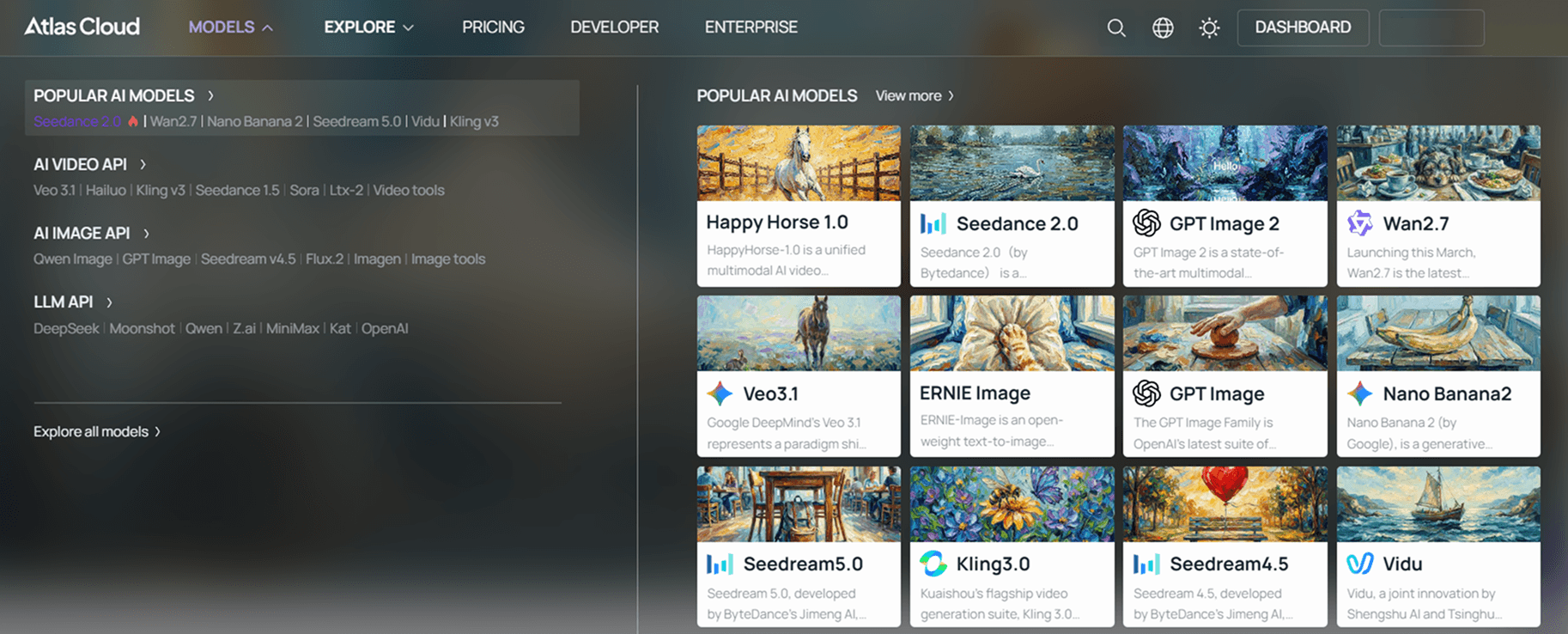Click 'Google DeepMind's Veo 3.1' description text
The image size is (1568, 634).
pyautogui.click(x=787, y=433)
